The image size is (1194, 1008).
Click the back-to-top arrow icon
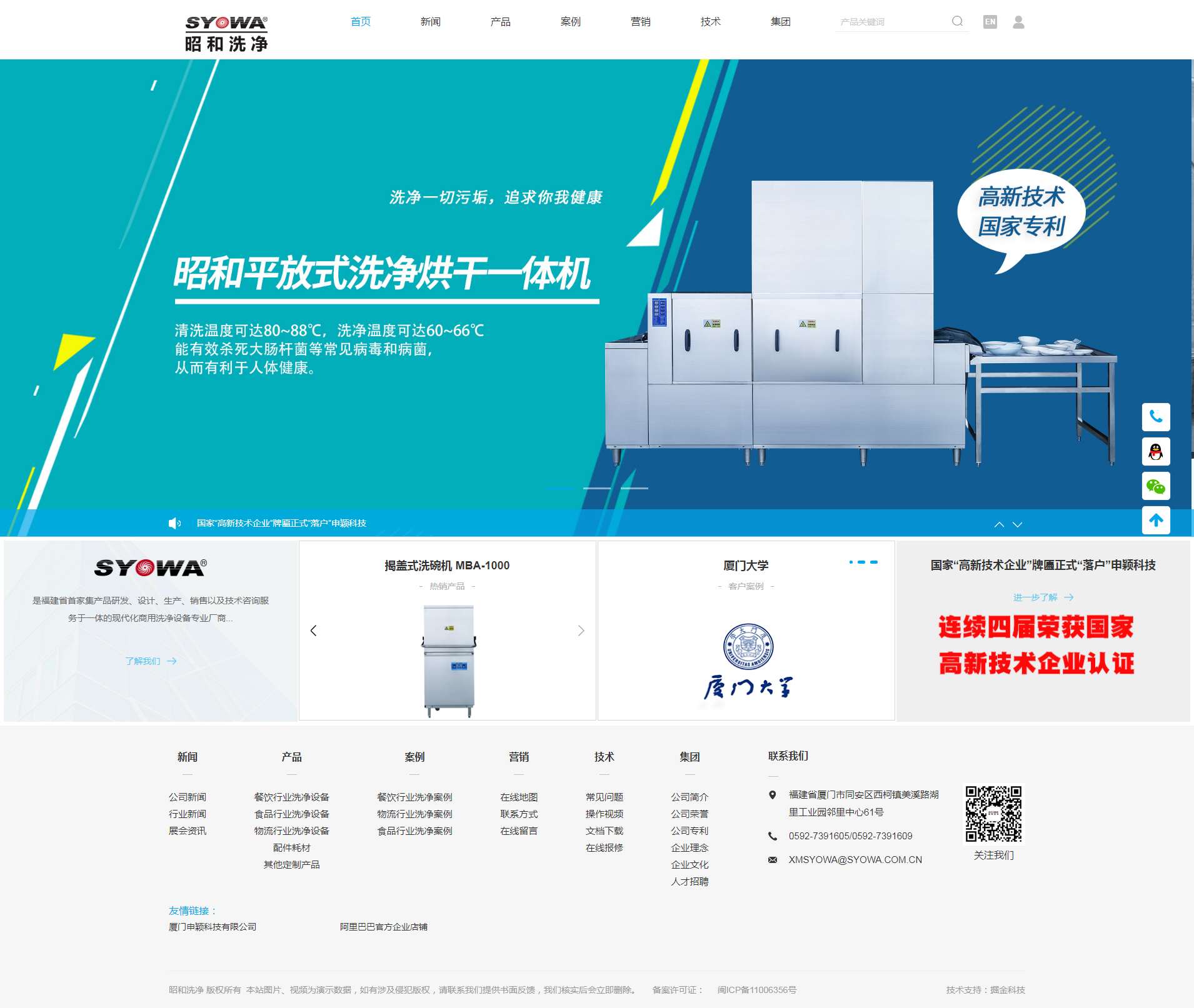1156,521
